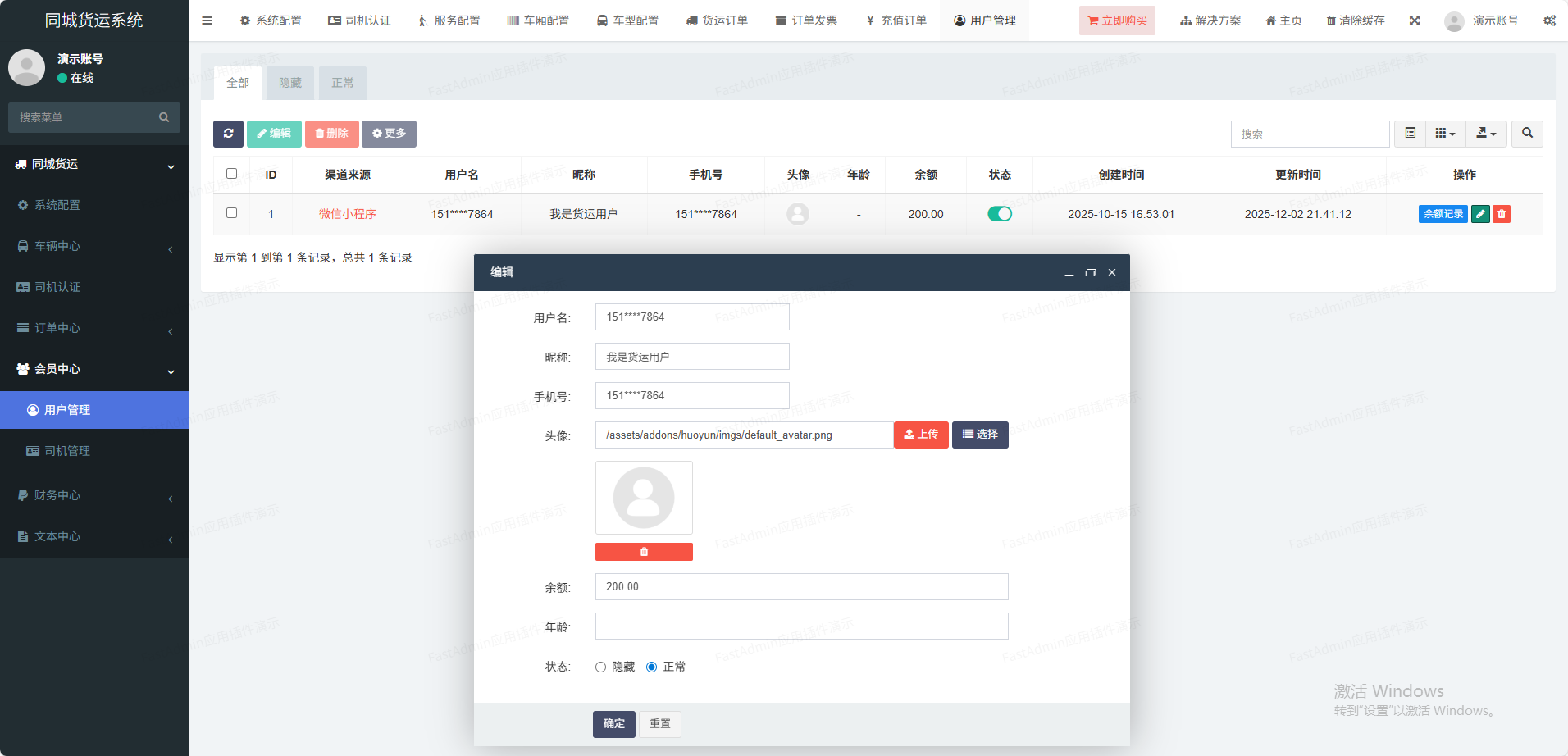This screenshot has width=1568, height=756.
Task: Click into the 年龄 input field
Action: point(801,626)
